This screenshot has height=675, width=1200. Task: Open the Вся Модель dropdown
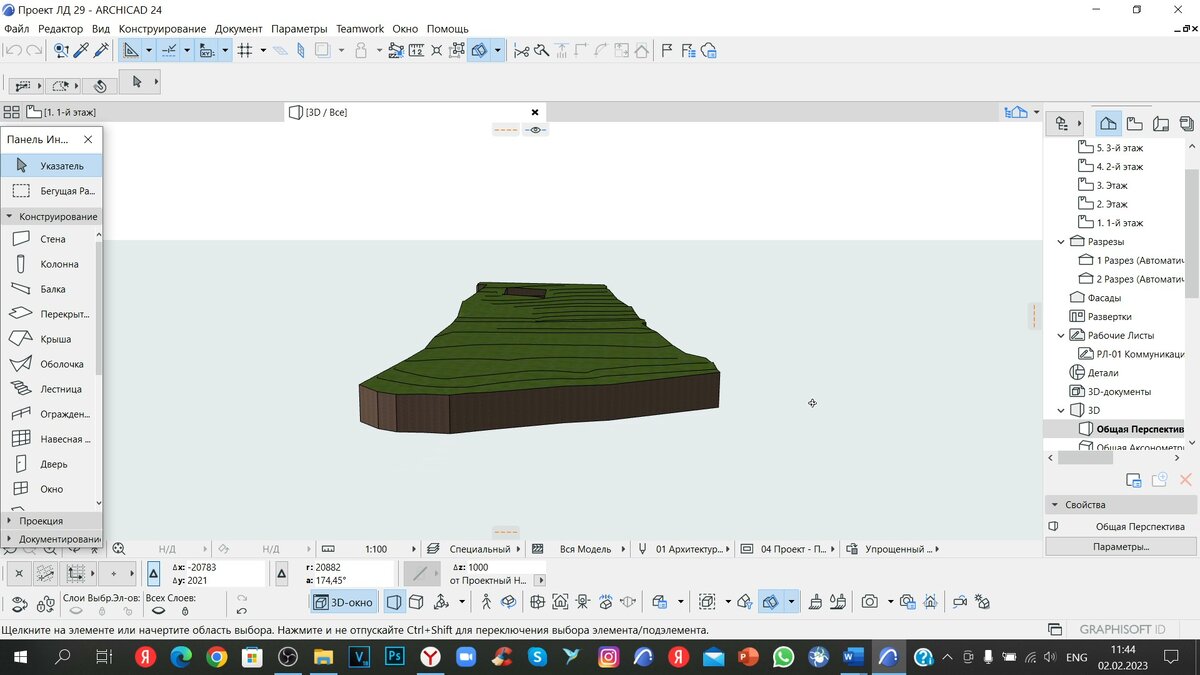coord(588,548)
